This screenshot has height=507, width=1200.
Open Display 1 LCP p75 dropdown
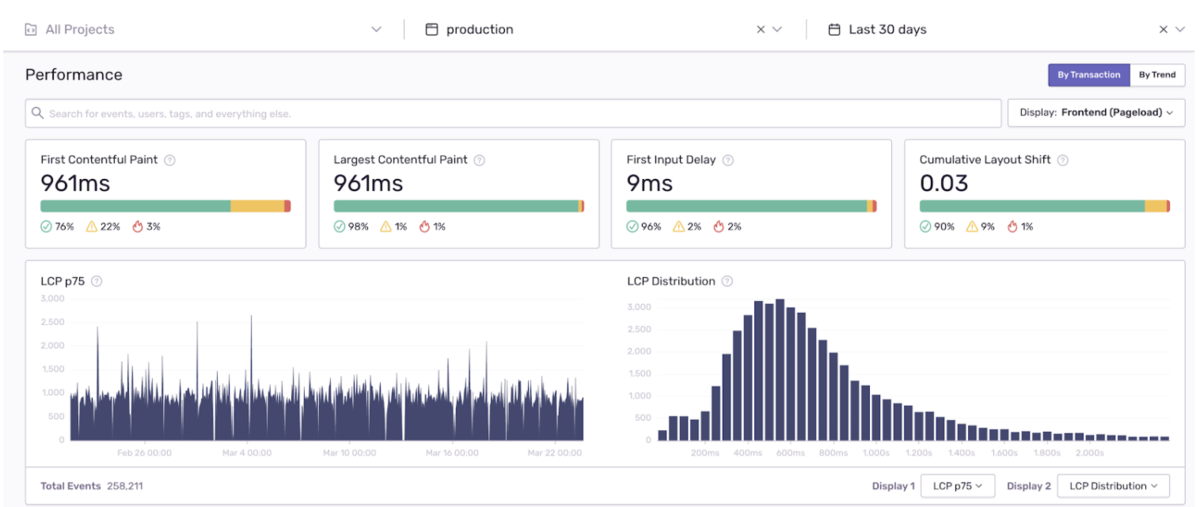pos(957,486)
